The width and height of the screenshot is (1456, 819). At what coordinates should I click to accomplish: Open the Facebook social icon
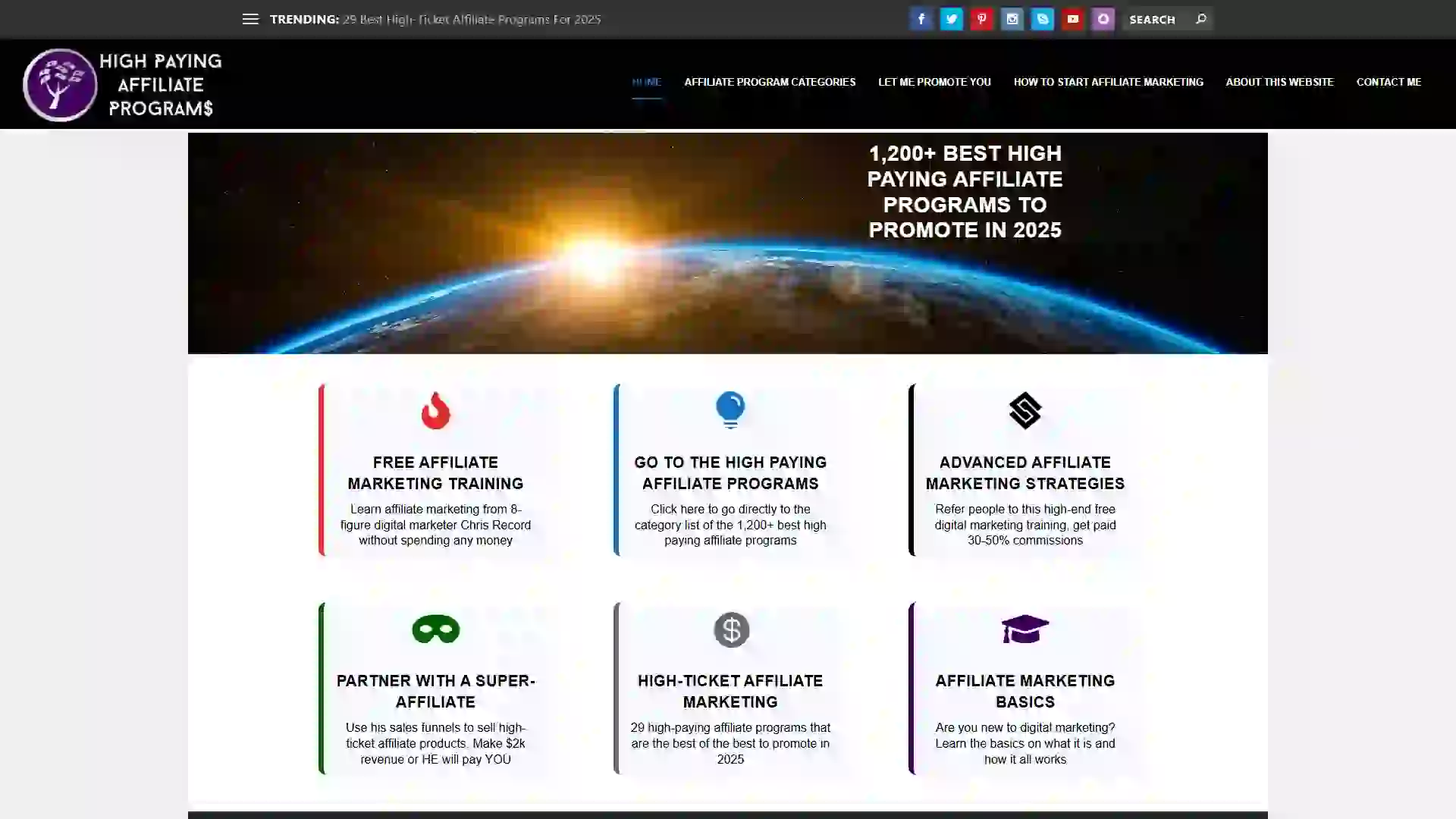921,19
